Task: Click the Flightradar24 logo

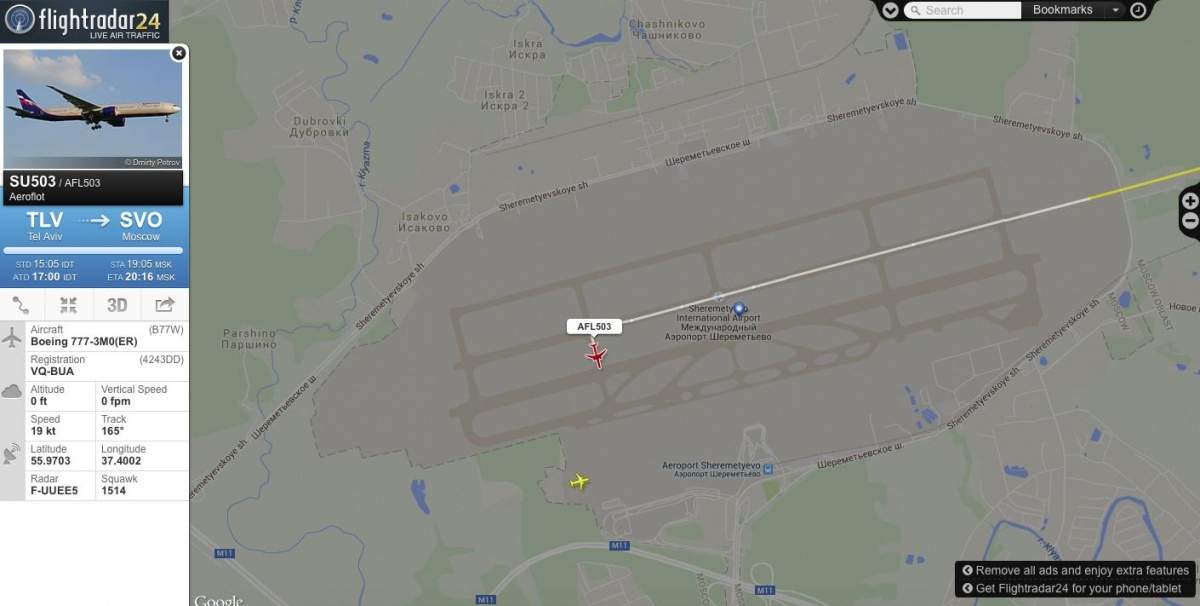Action: pos(84,20)
